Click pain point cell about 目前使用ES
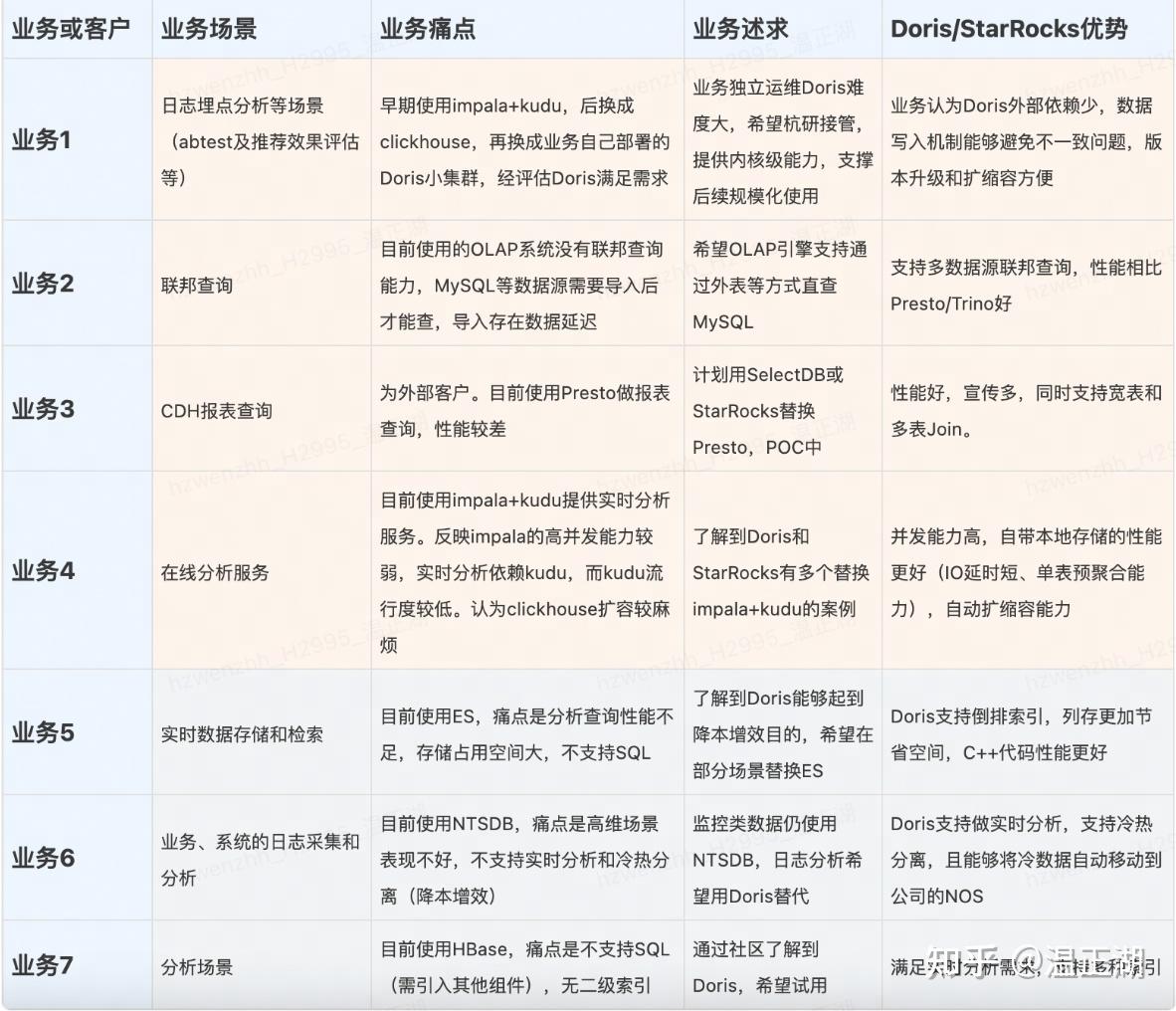 (526, 734)
